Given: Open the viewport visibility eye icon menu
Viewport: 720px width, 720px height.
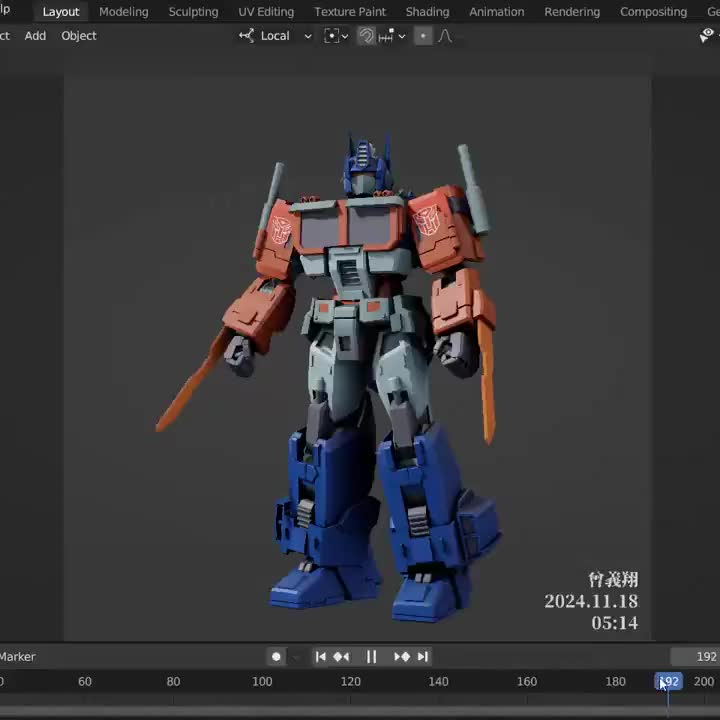Looking at the screenshot, I should click(707, 35).
